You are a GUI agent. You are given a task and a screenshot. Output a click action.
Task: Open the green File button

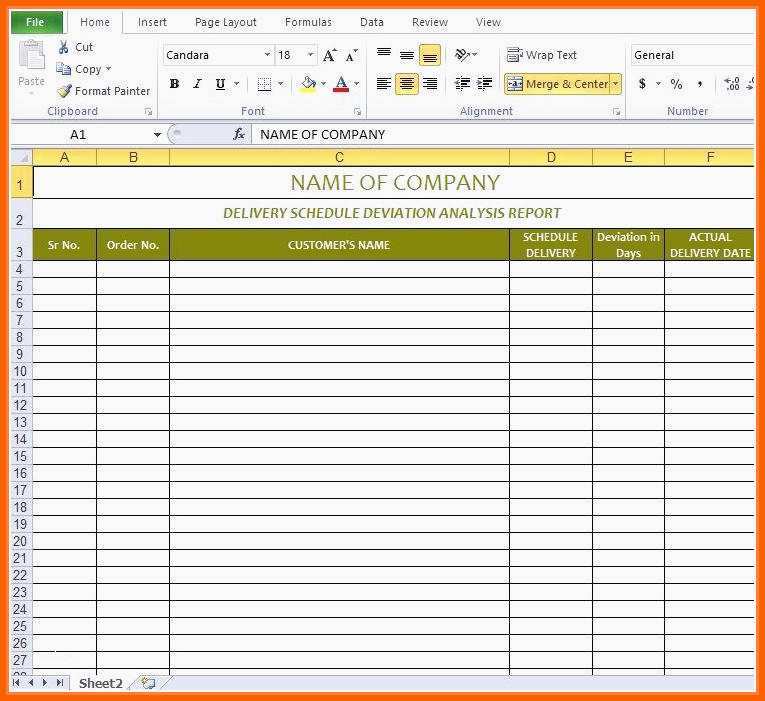[36, 22]
